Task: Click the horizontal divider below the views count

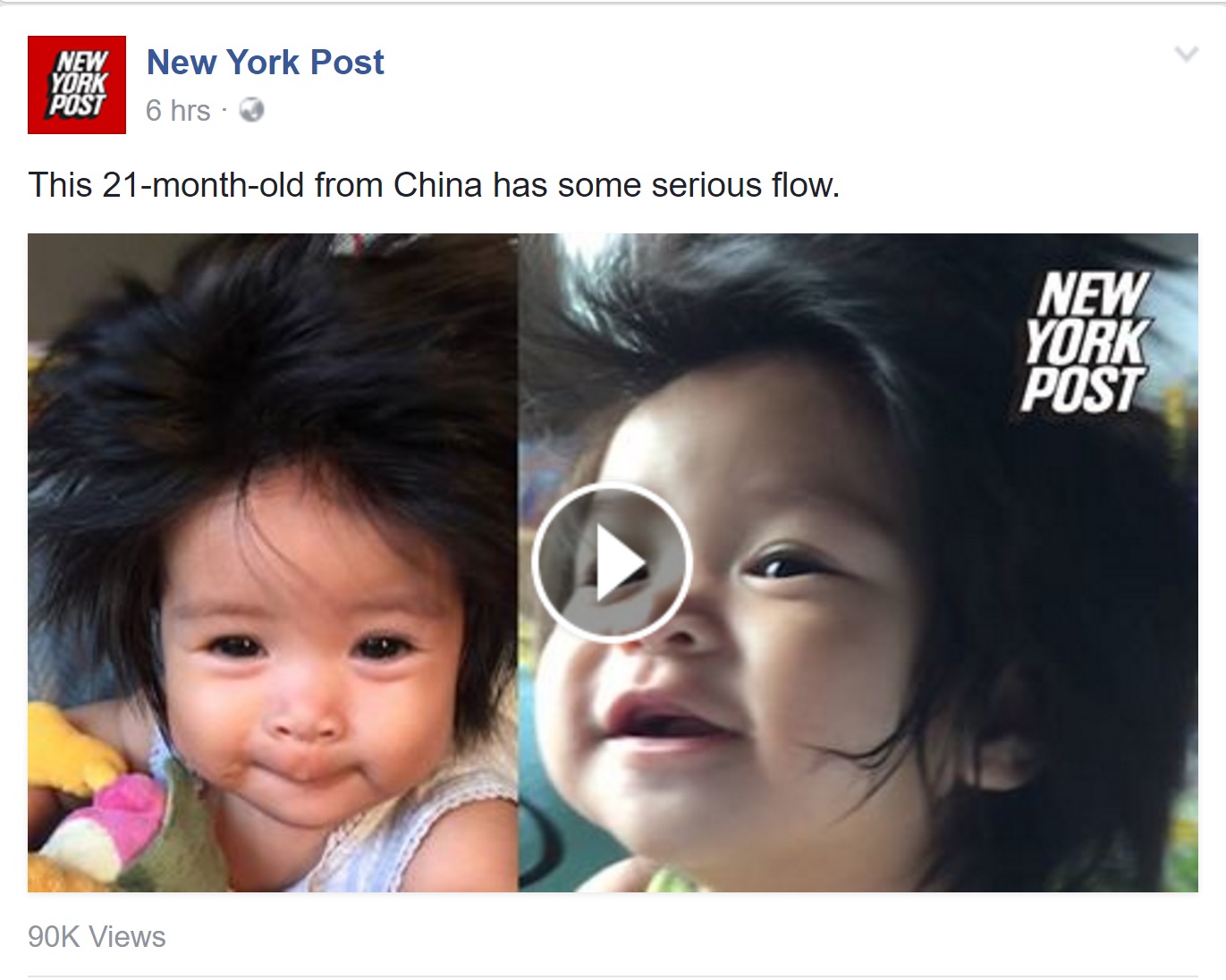Action: [x=613, y=976]
